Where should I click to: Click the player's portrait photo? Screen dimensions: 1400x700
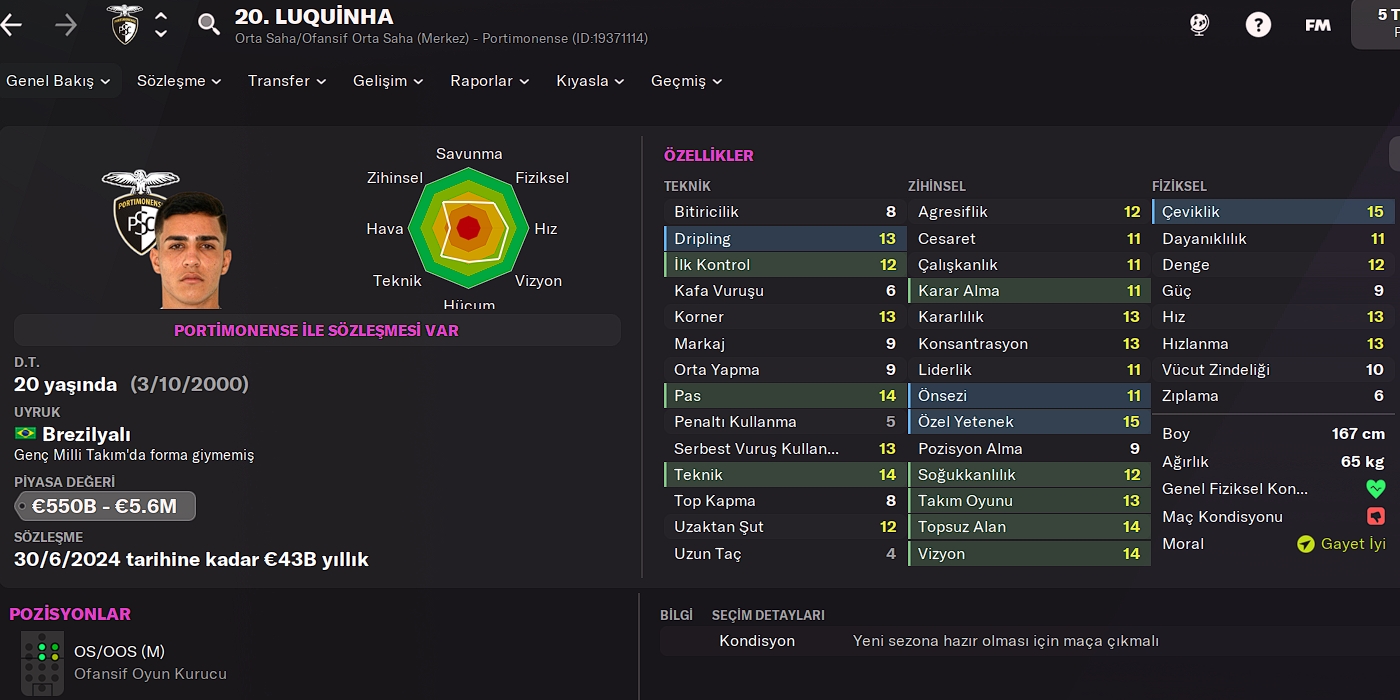(190, 250)
